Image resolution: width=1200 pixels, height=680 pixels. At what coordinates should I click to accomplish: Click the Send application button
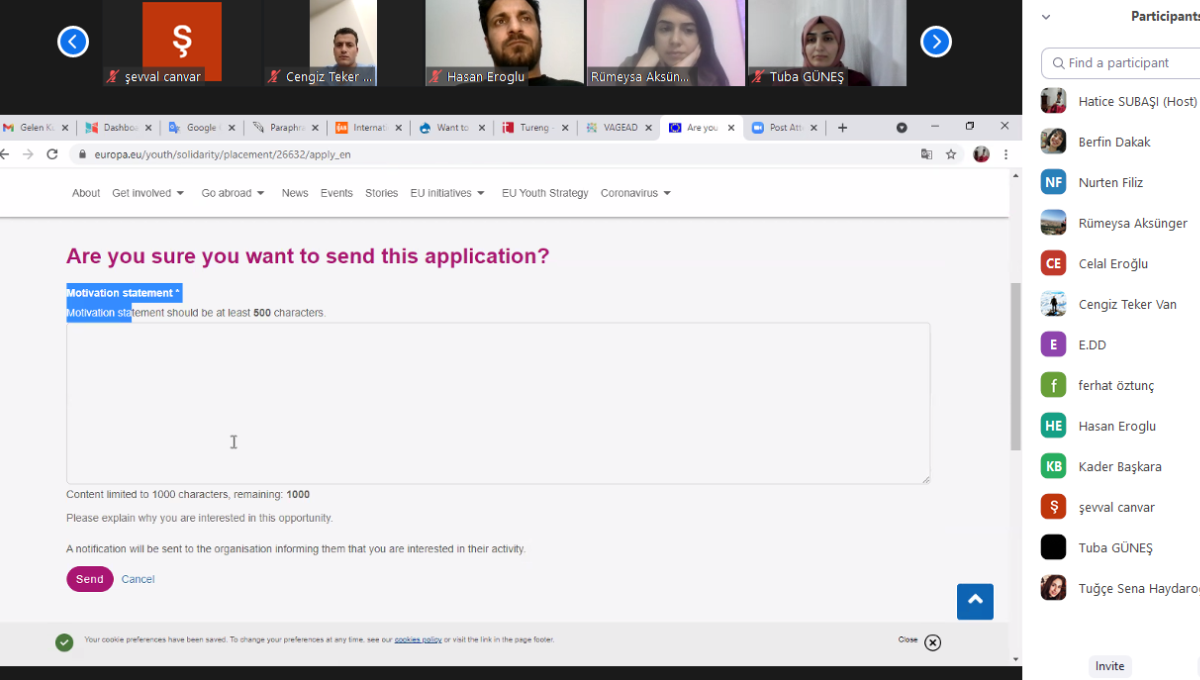coord(89,579)
